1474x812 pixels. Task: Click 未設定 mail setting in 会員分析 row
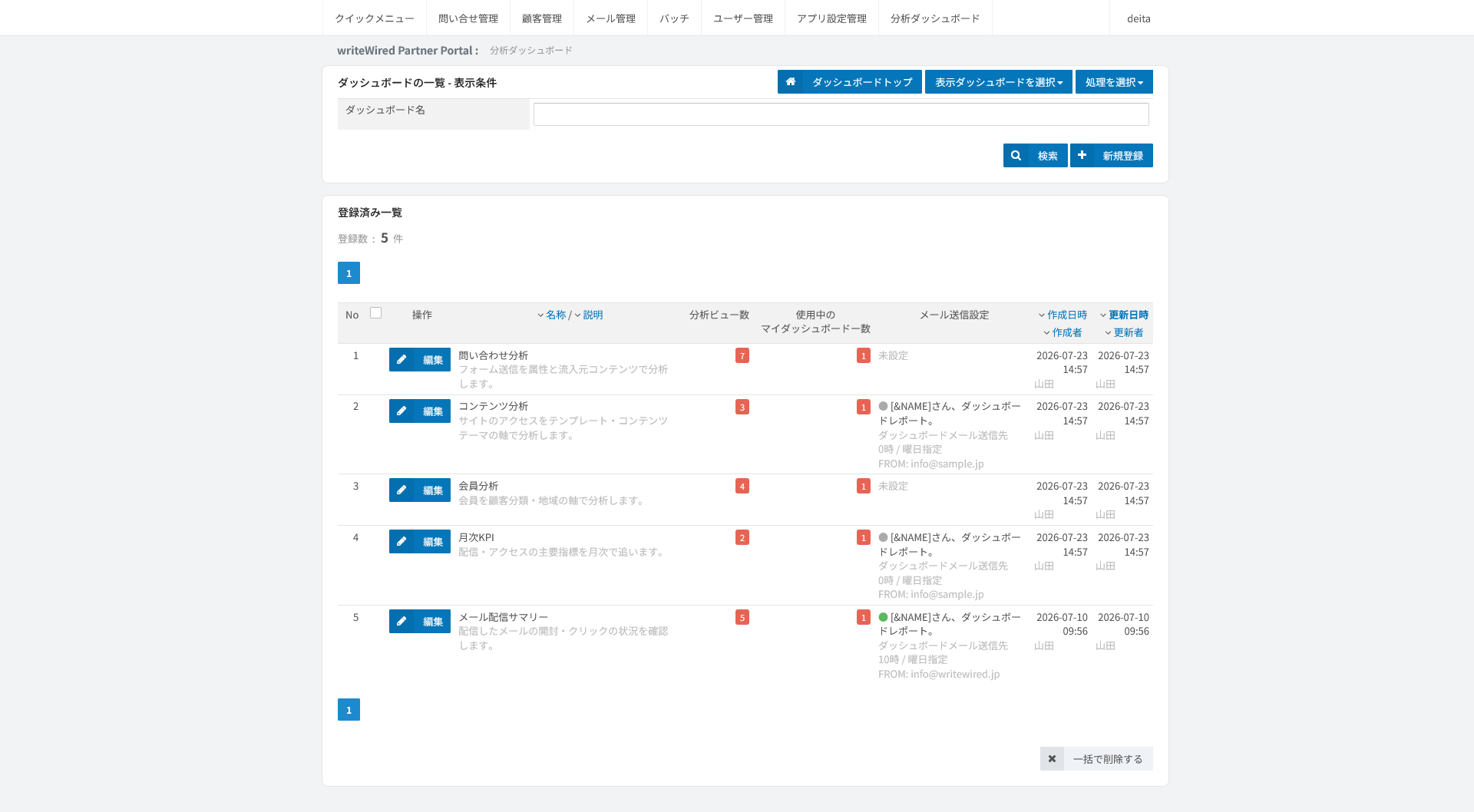(x=893, y=486)
